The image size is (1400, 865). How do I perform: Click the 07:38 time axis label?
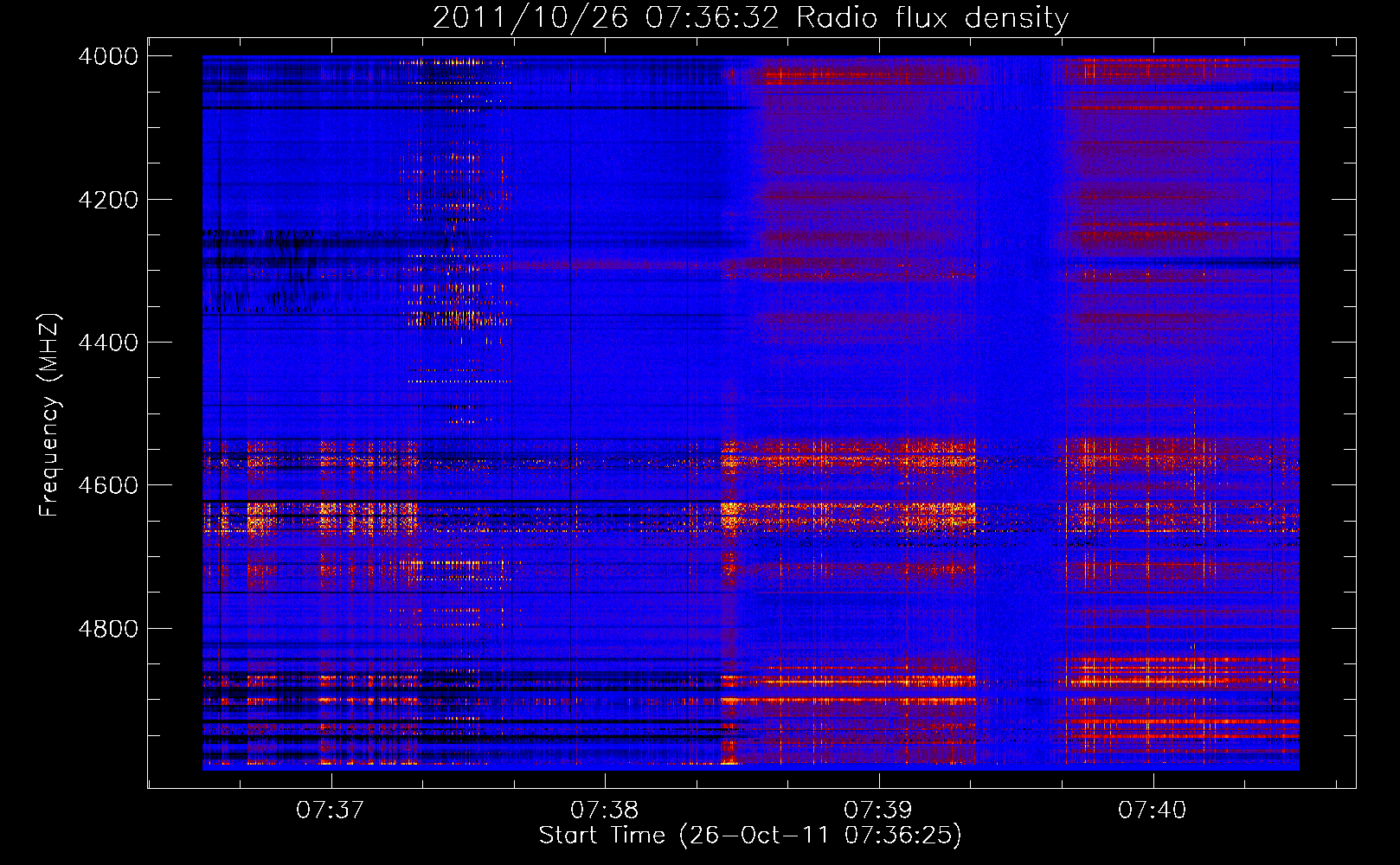[604, 811]
